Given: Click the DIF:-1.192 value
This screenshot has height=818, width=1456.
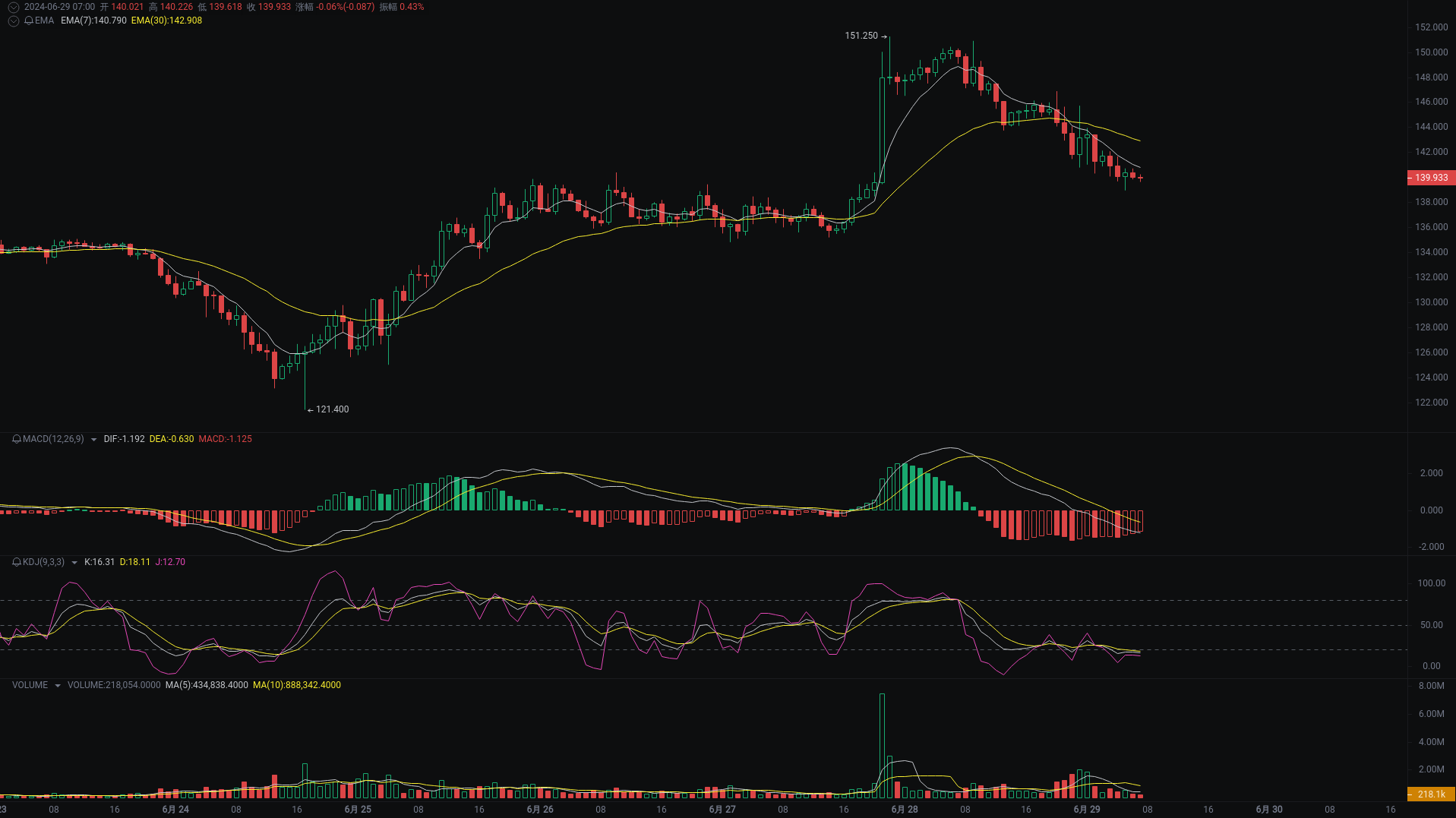Looking at the screenshot, I should point(124,439).
